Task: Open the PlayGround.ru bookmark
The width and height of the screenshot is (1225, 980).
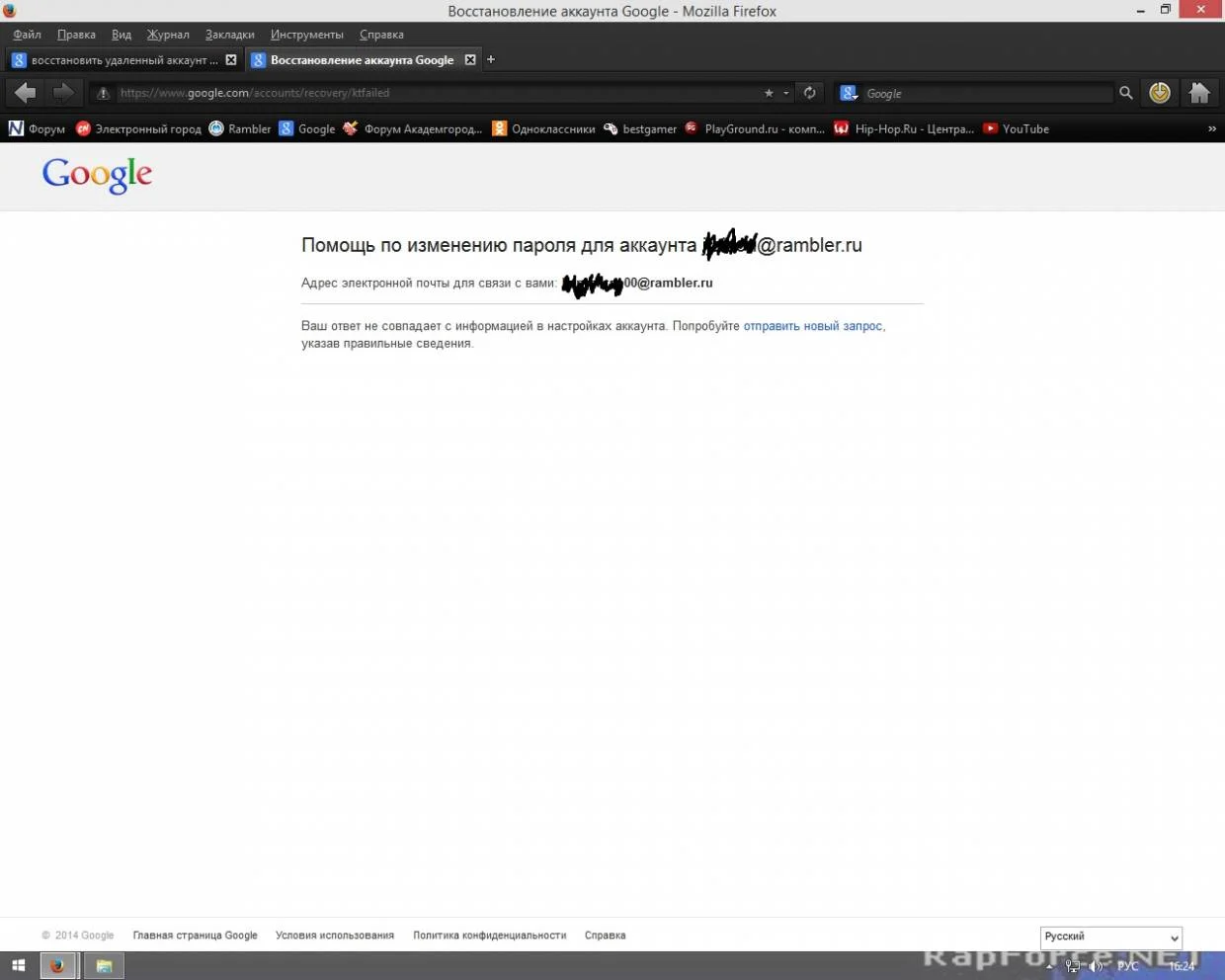Action: pyautogui.click(x=755, y=128)
